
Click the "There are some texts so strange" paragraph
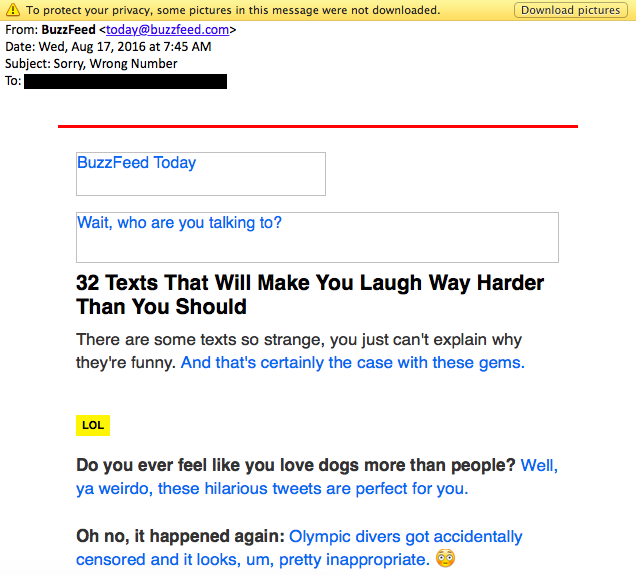(299, 340)
